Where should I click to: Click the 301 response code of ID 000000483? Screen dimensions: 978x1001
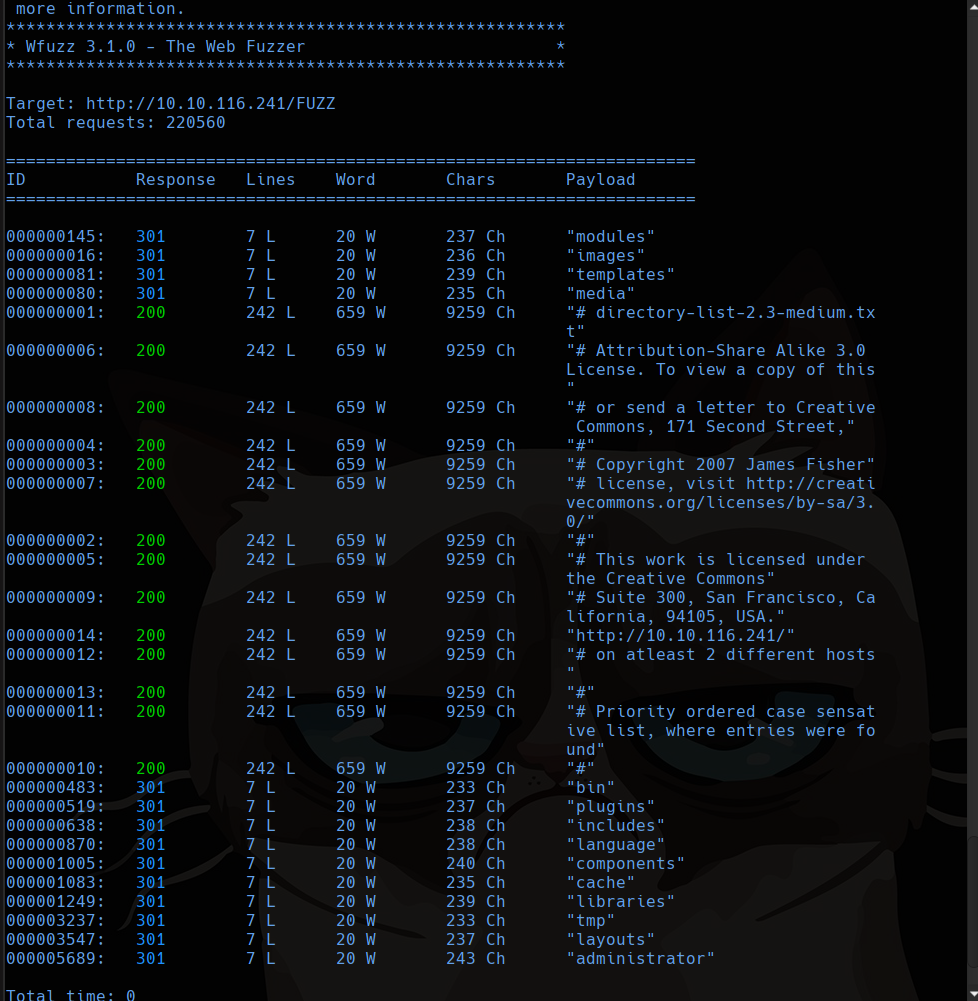pyautogui.click(x=151, y=787)
